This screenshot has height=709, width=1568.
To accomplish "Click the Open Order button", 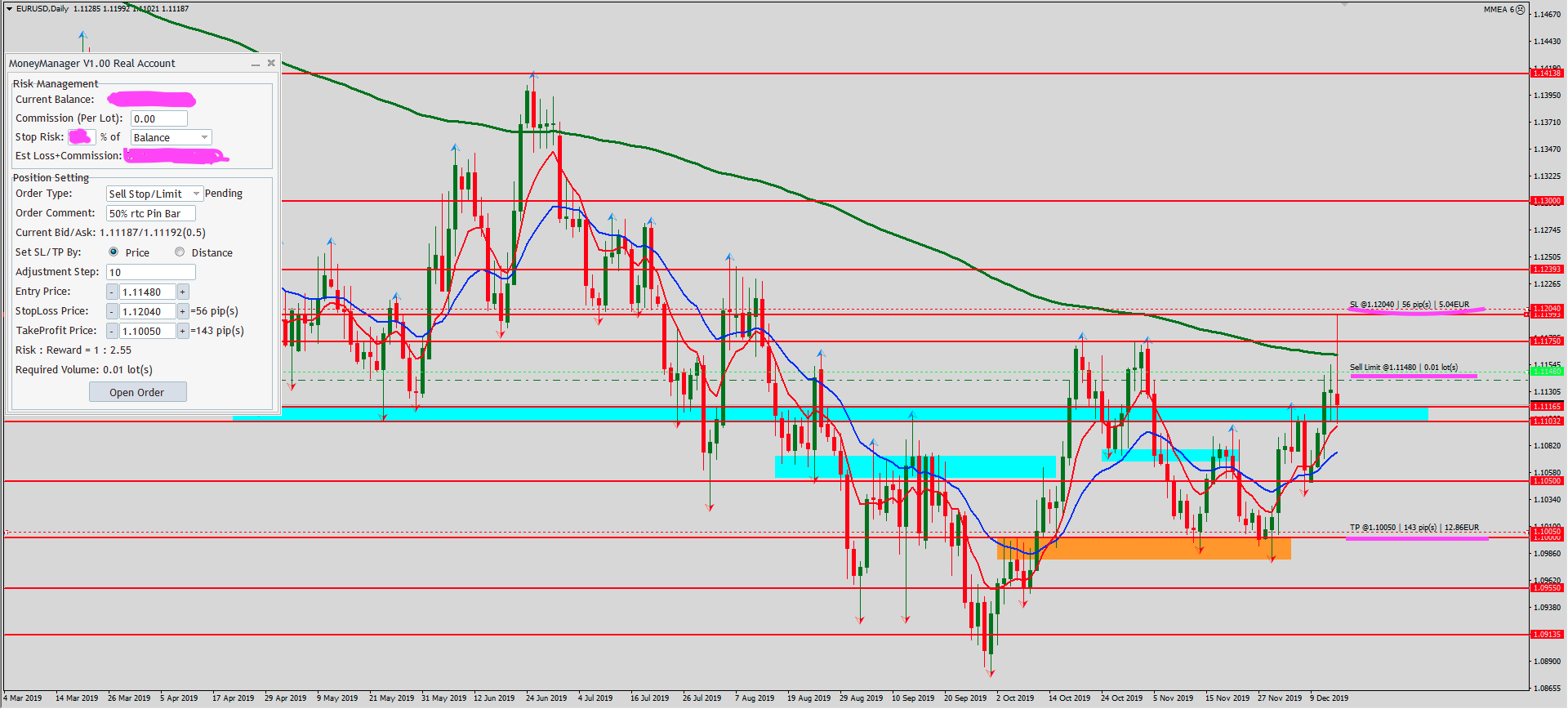I will pyautogui.click(x=137, y=392).
